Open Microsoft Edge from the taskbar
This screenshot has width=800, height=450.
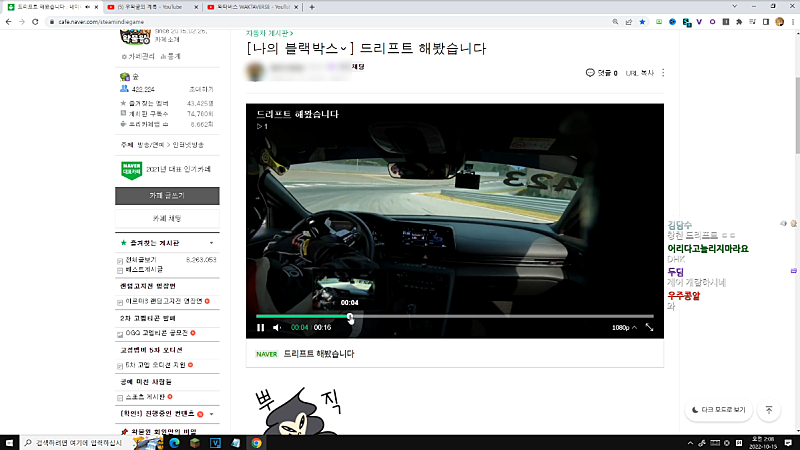pyautogui.click(x=174, y=443)
